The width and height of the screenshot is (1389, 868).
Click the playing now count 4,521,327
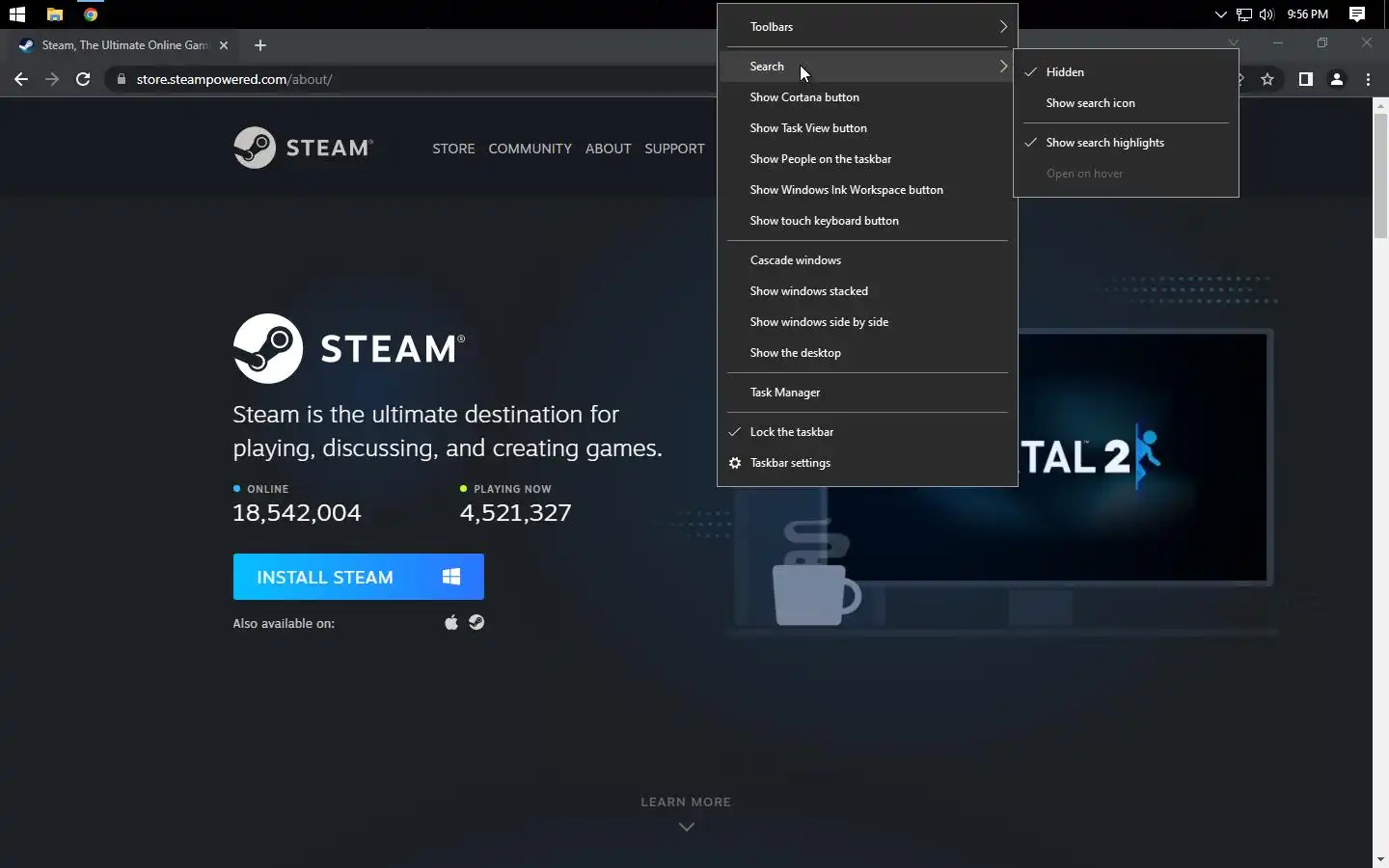[x=516, y=513]
